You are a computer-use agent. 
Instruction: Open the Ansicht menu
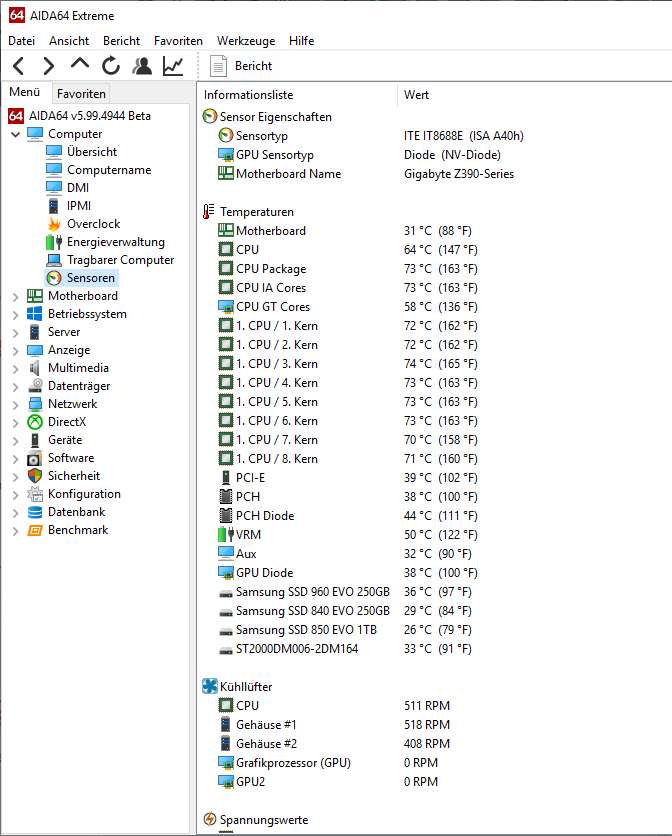tap(69, 41)
